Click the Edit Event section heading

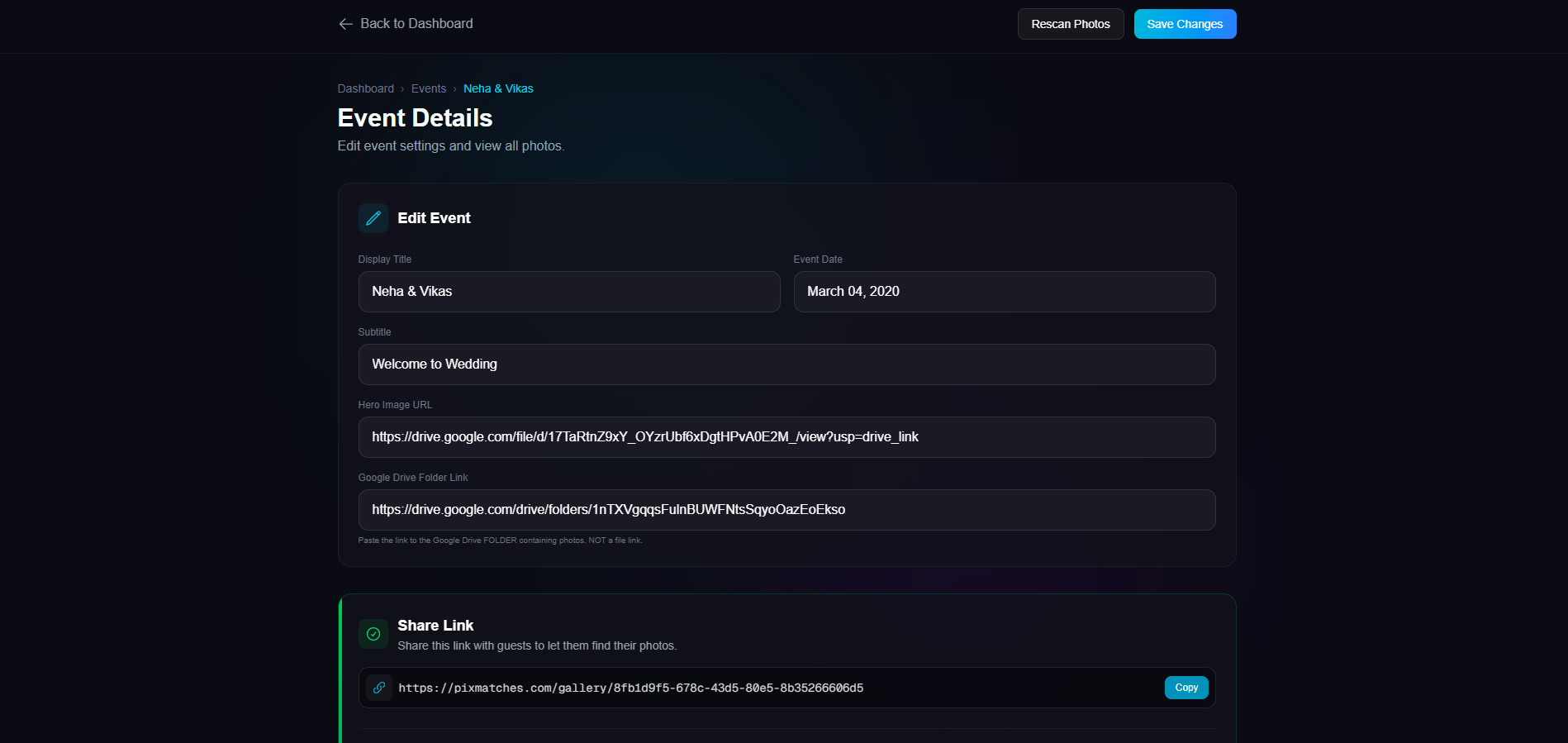(x=434, y=218)
